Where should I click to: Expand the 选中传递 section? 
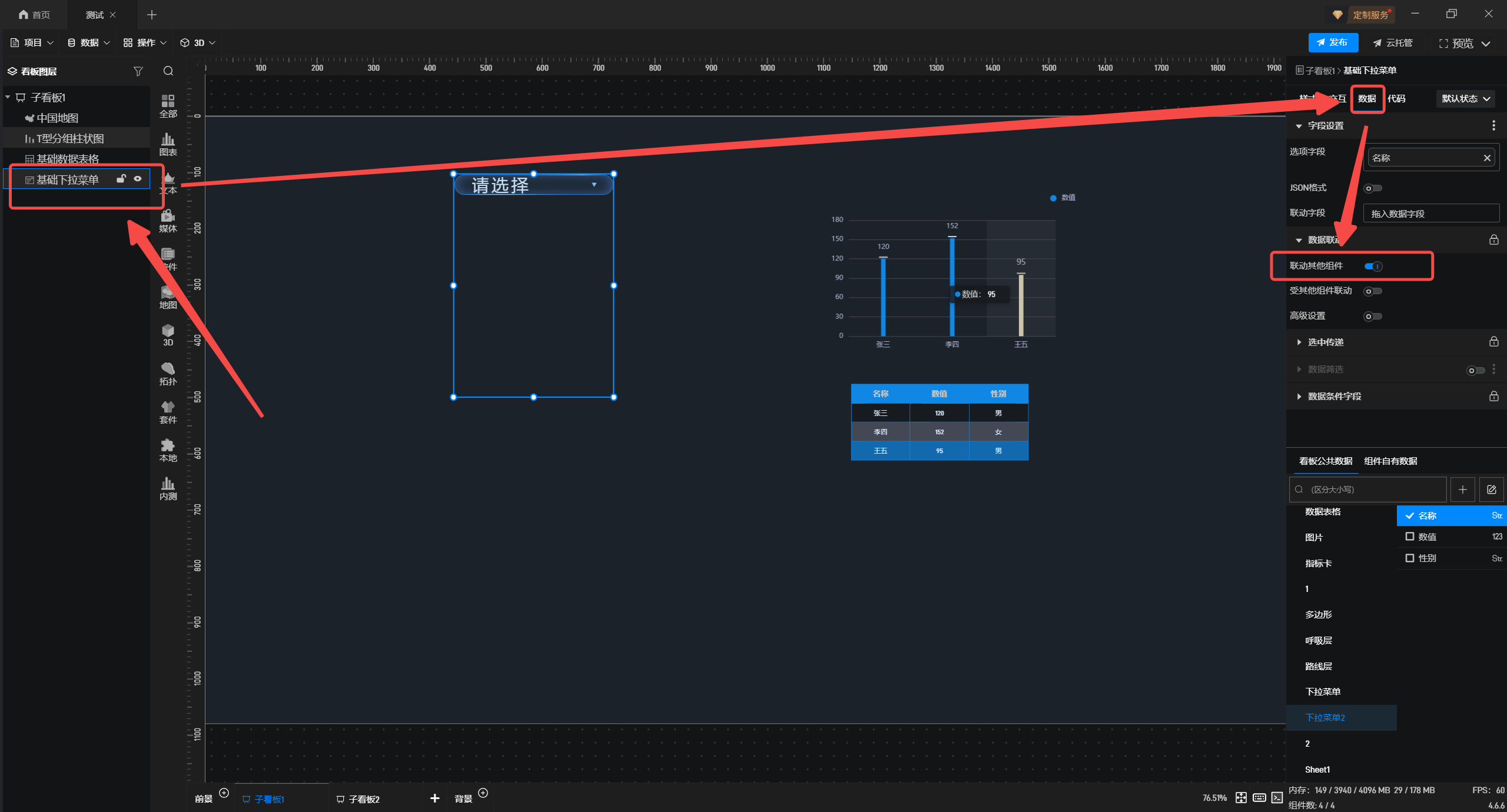(1325, 342)
